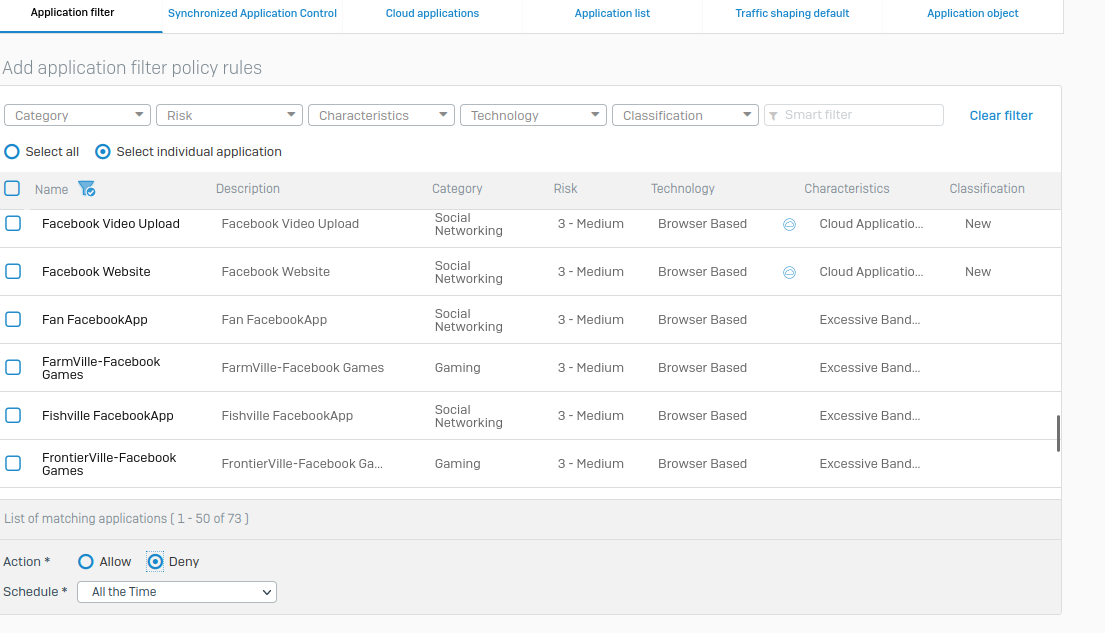Open the Classification filter dropdown
Viewport: 1105px width, 633px height.
[x=685, y=115]
